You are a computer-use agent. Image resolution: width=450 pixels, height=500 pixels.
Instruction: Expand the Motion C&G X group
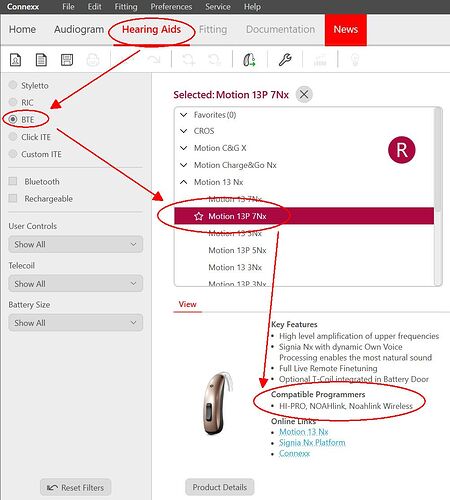tap(184, 148)
